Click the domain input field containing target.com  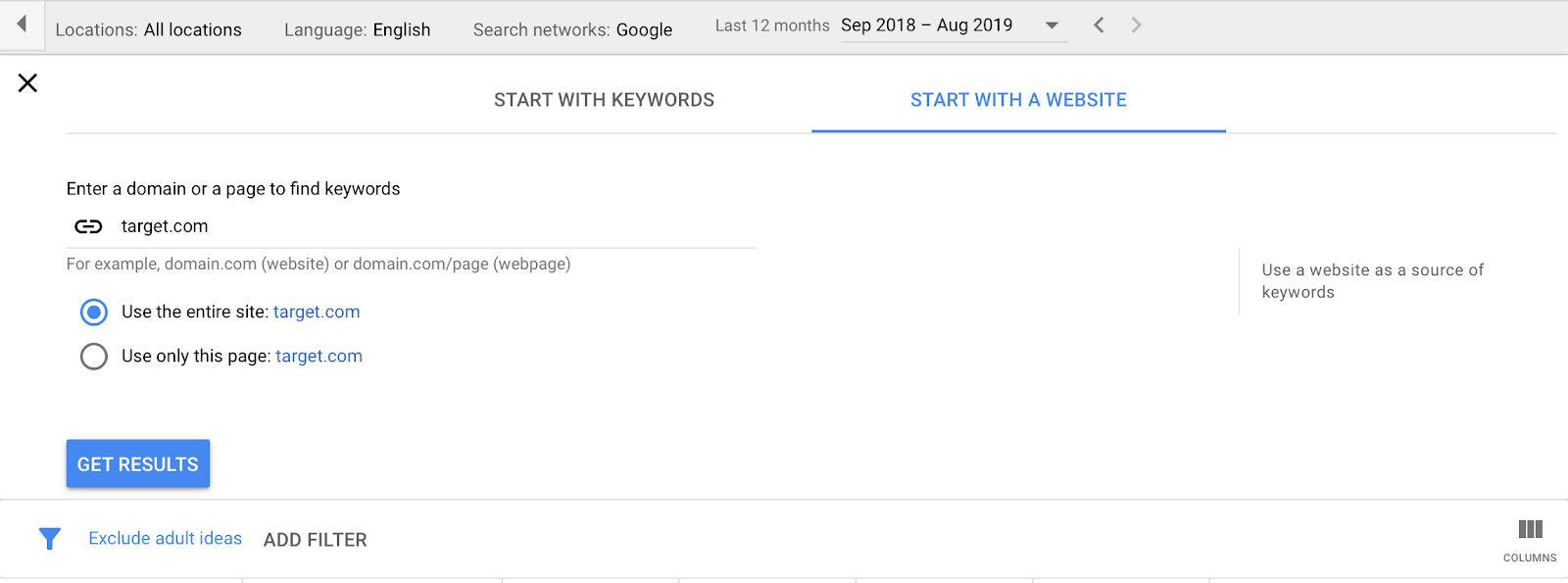point(431,226)
